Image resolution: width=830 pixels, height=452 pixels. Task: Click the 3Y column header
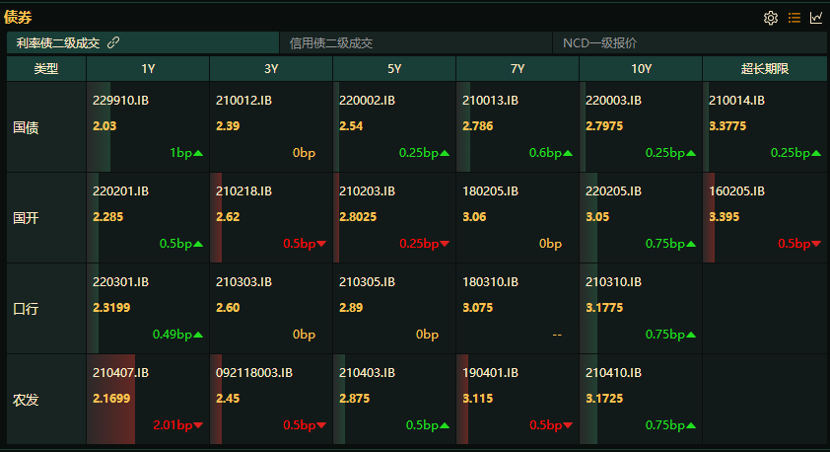(x=271, y=69)
